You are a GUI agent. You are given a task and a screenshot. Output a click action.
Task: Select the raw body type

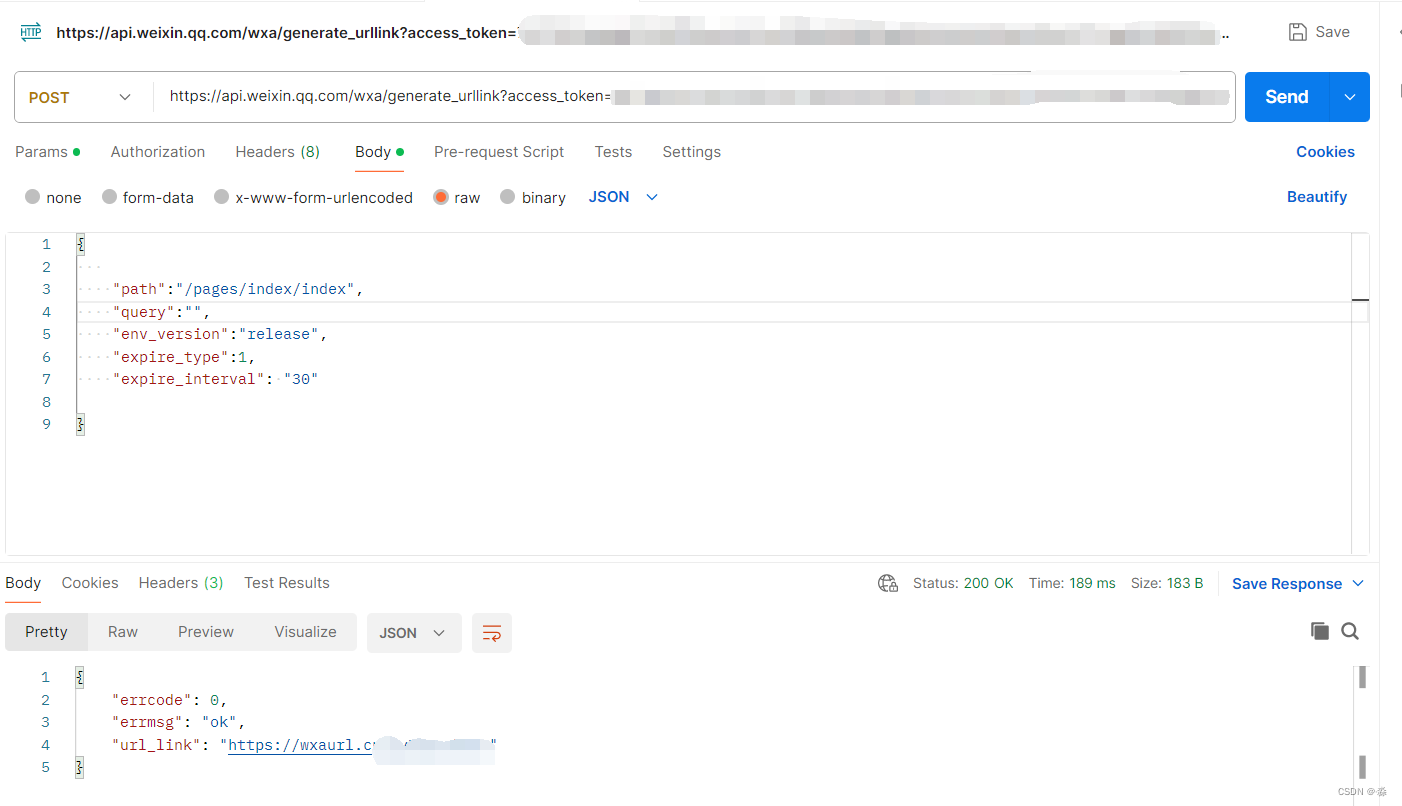[440, 197]
